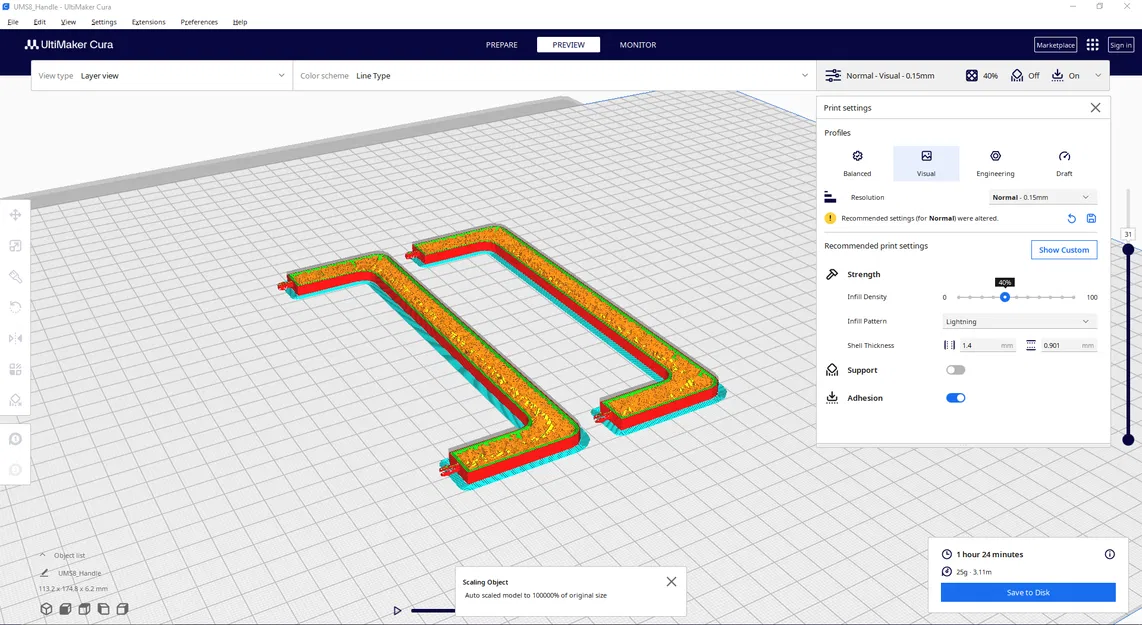
Task: Select UMS8_Handle in the object list
Action: pyautogui.click(x=79, y=573)
